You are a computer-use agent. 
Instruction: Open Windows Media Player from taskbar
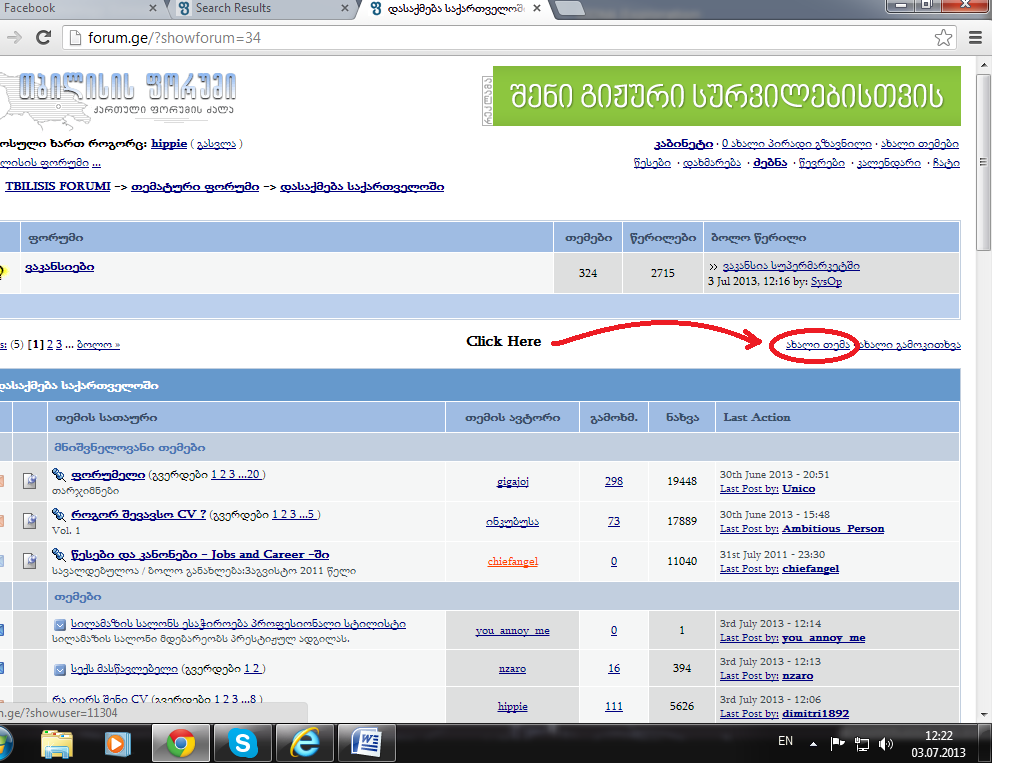[118, 744]
